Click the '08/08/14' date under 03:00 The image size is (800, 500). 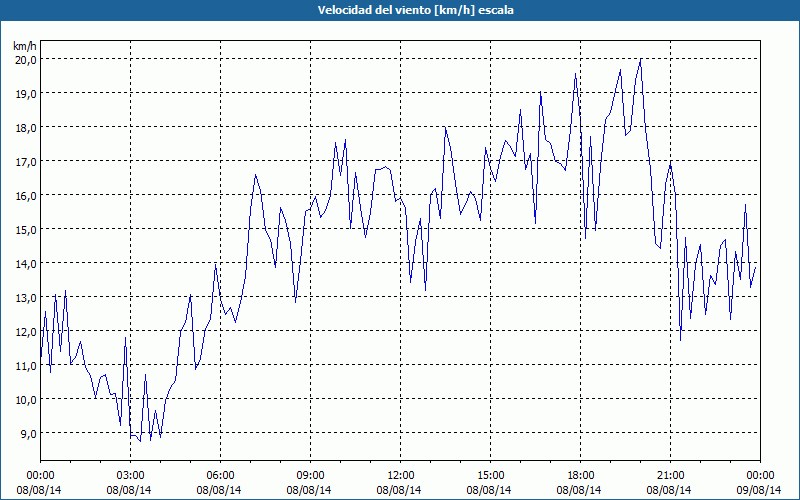tap(129, 490)
